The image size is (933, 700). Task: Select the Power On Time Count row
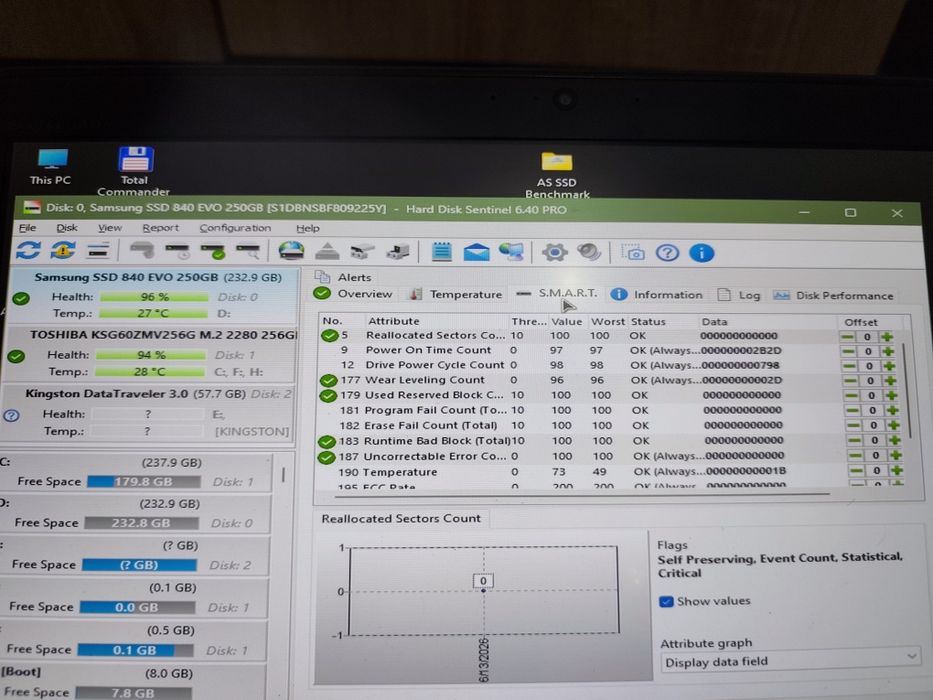[x=610, y=351]
